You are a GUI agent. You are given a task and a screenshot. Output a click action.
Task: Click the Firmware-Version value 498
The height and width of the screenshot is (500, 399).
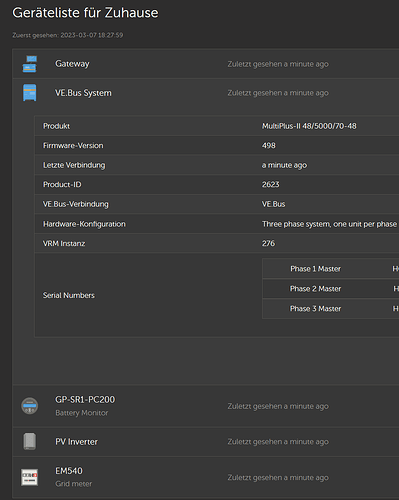click(269, 146)
